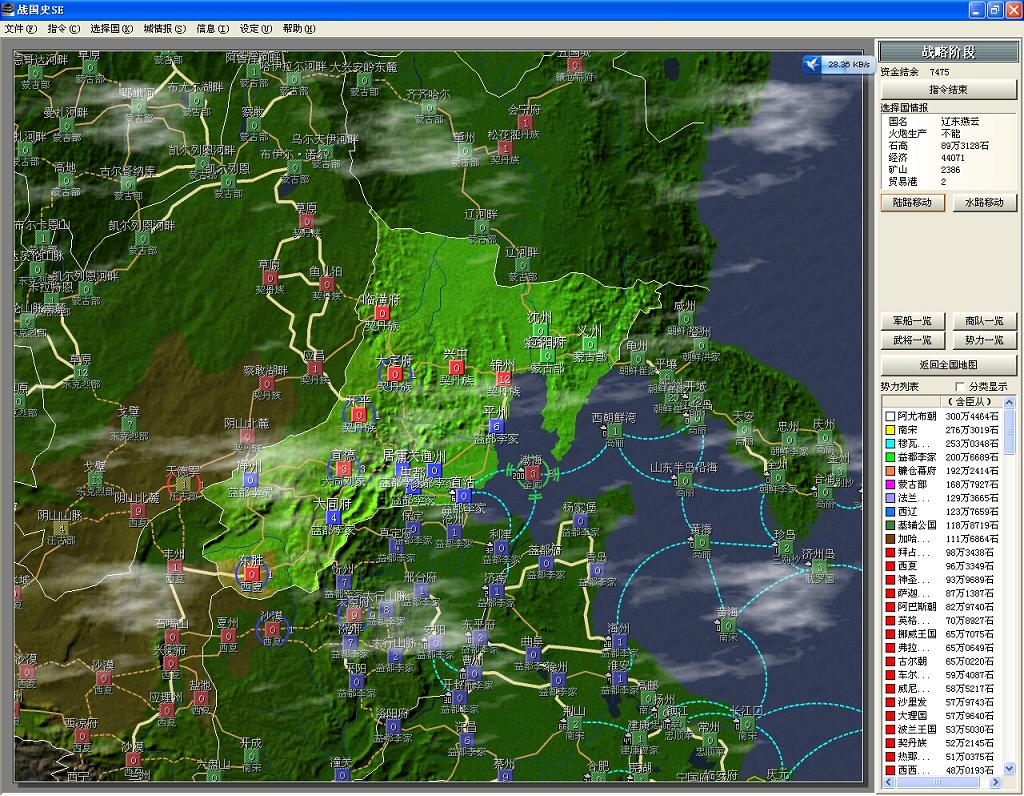Click the faction list scroll-down arrow
Image resolution: width=1024 pixels, height=796 pixels.
[1008, 768]
